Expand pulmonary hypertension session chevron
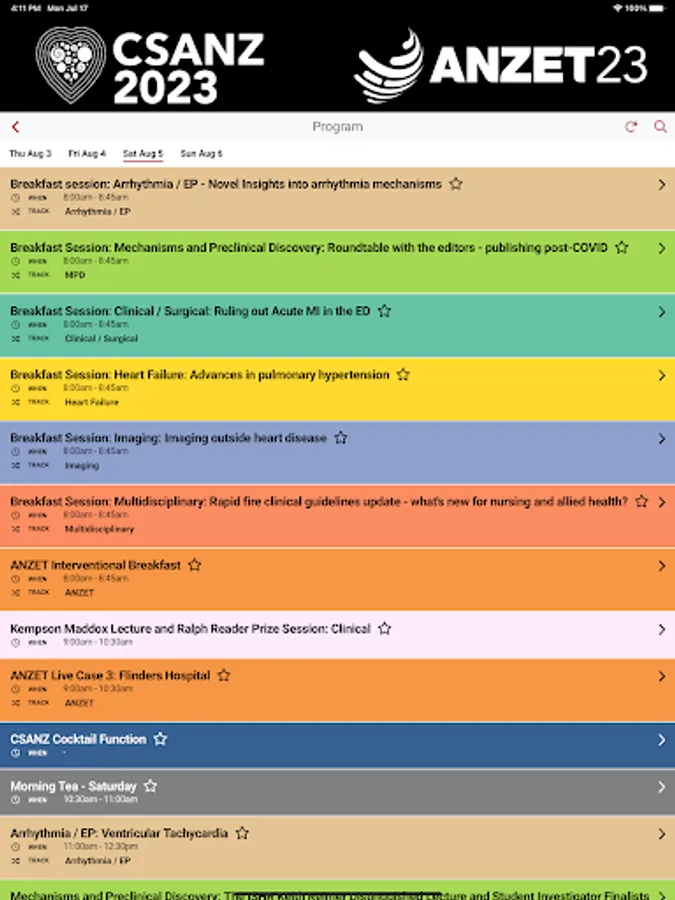 pyautogui.click(x=662, y=375)
